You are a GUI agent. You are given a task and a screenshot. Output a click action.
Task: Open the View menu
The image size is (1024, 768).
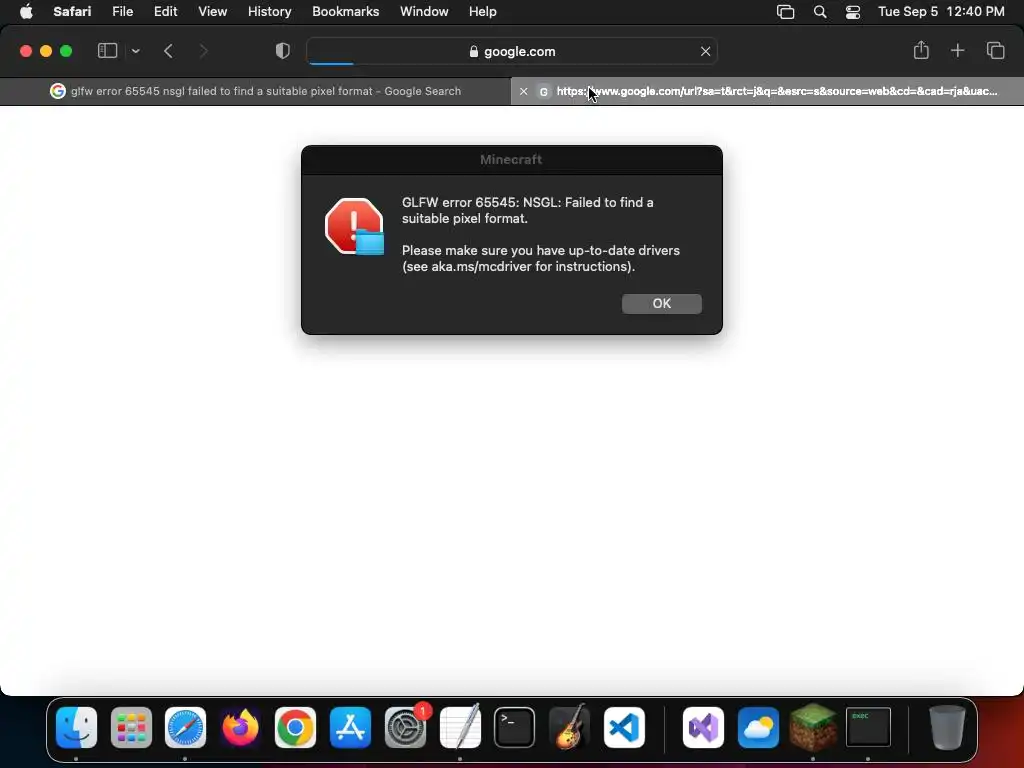pyautogui.click(x=212, y=12)
